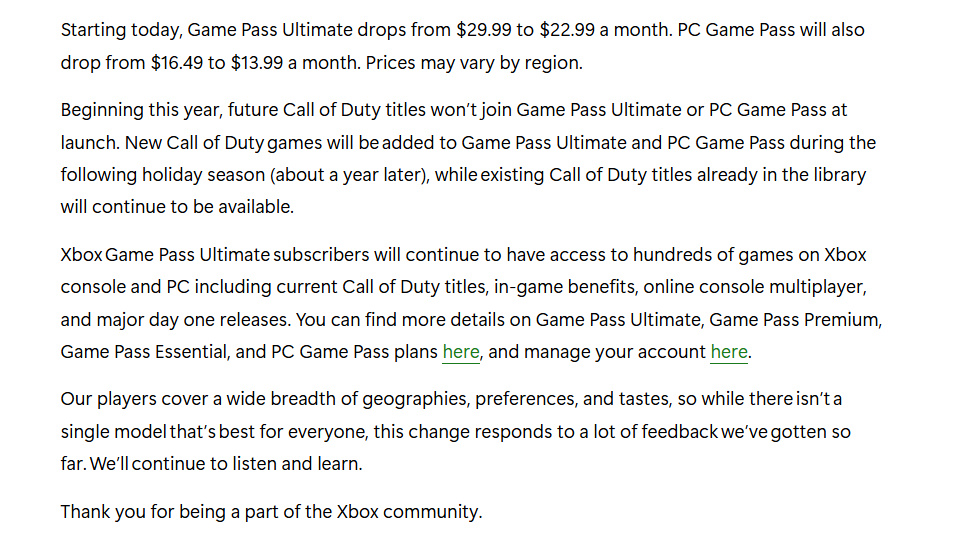
Task: Click the $13.99 PC Game Pass price
Action: [x=256, y=62]
